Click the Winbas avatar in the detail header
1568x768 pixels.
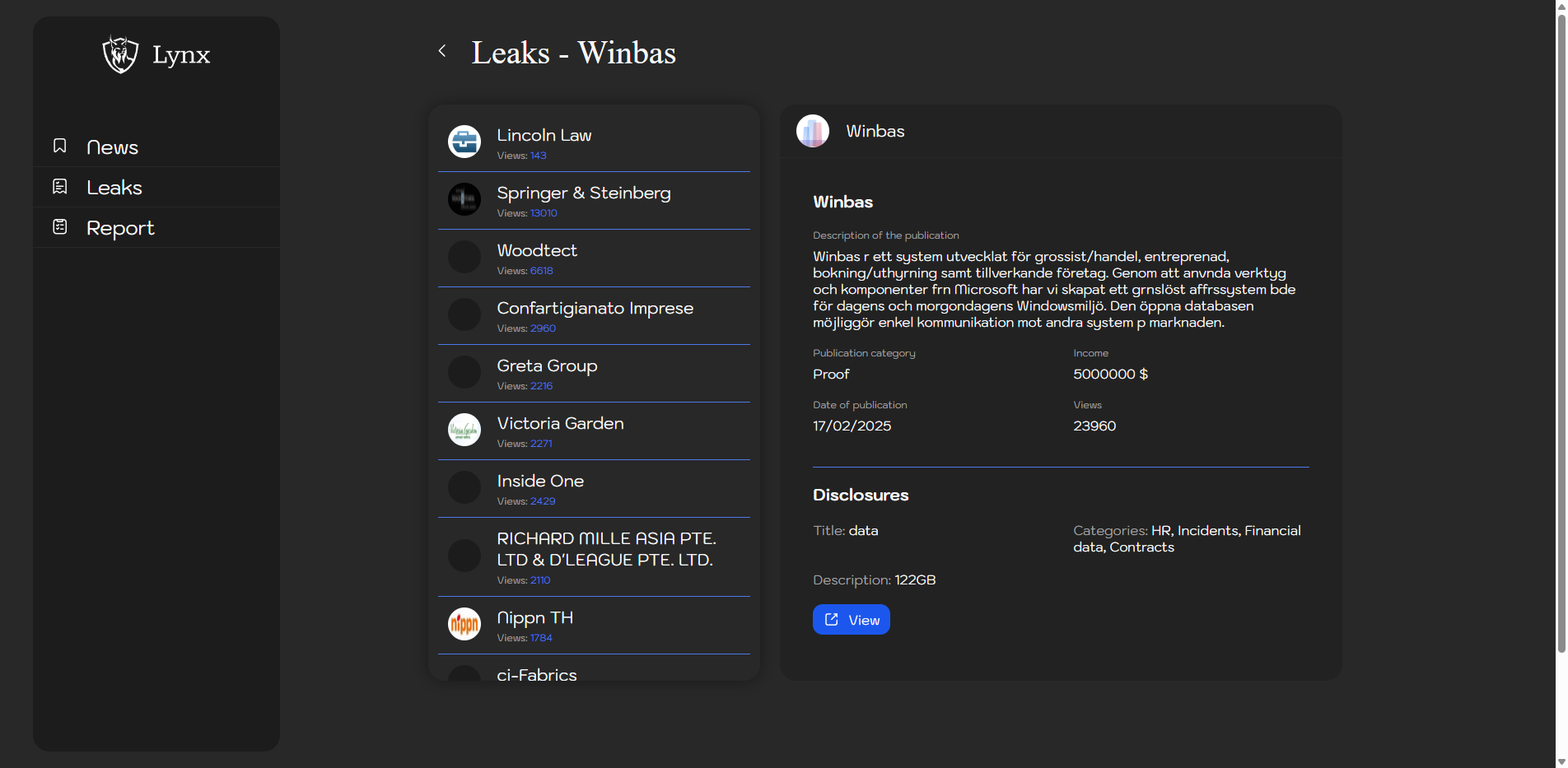coord(813,131)
